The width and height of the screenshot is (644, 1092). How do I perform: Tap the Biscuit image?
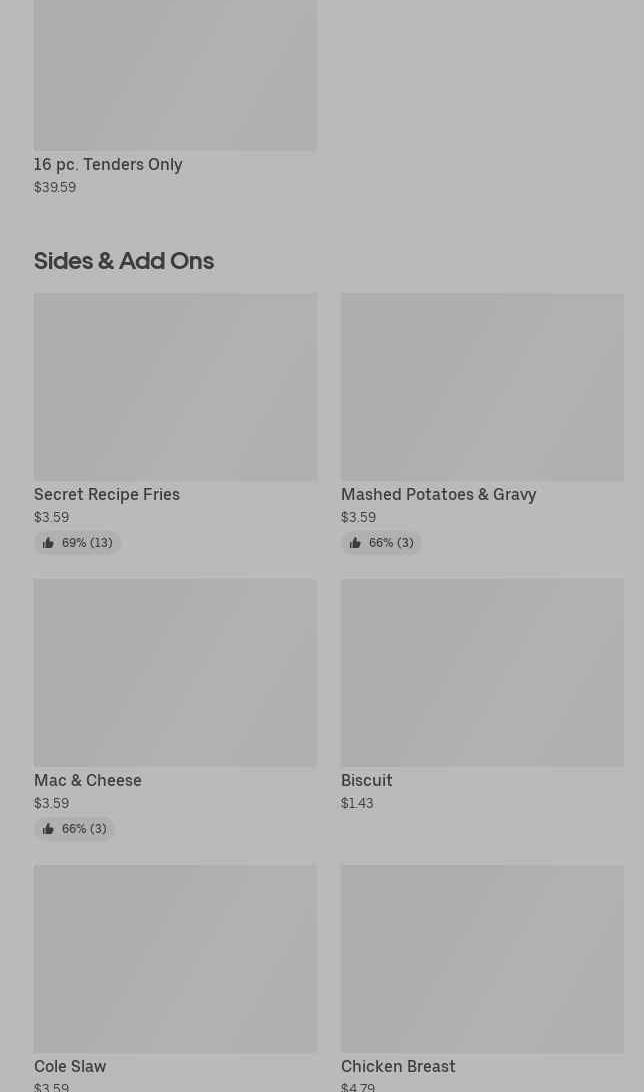[482, 673]
